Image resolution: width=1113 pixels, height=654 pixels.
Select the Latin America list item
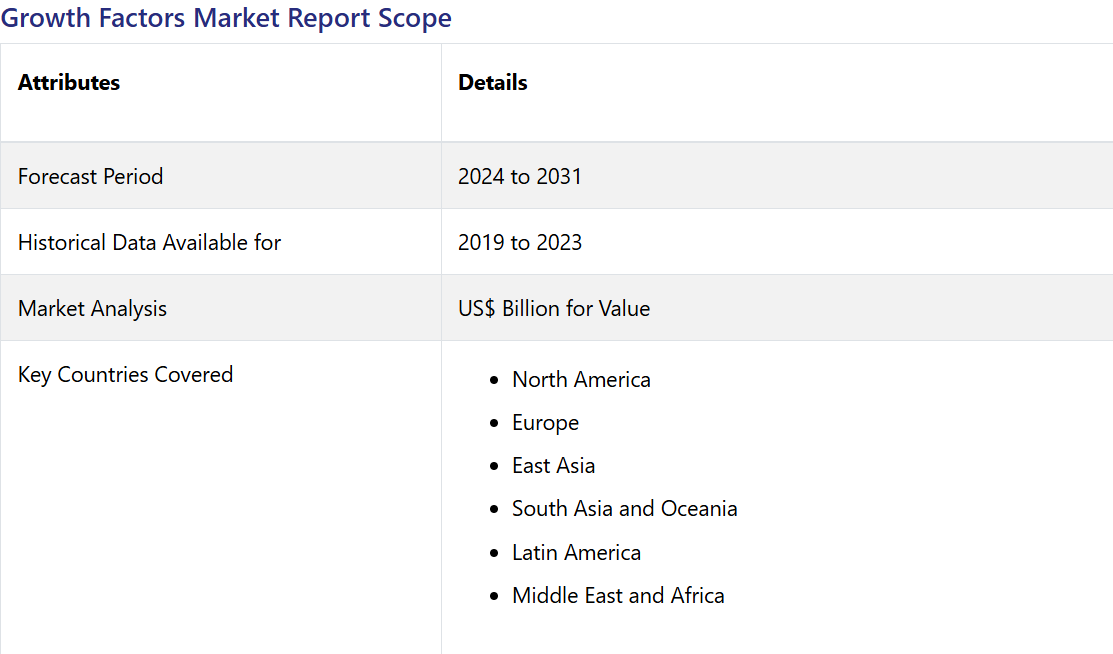coord(576,553)
